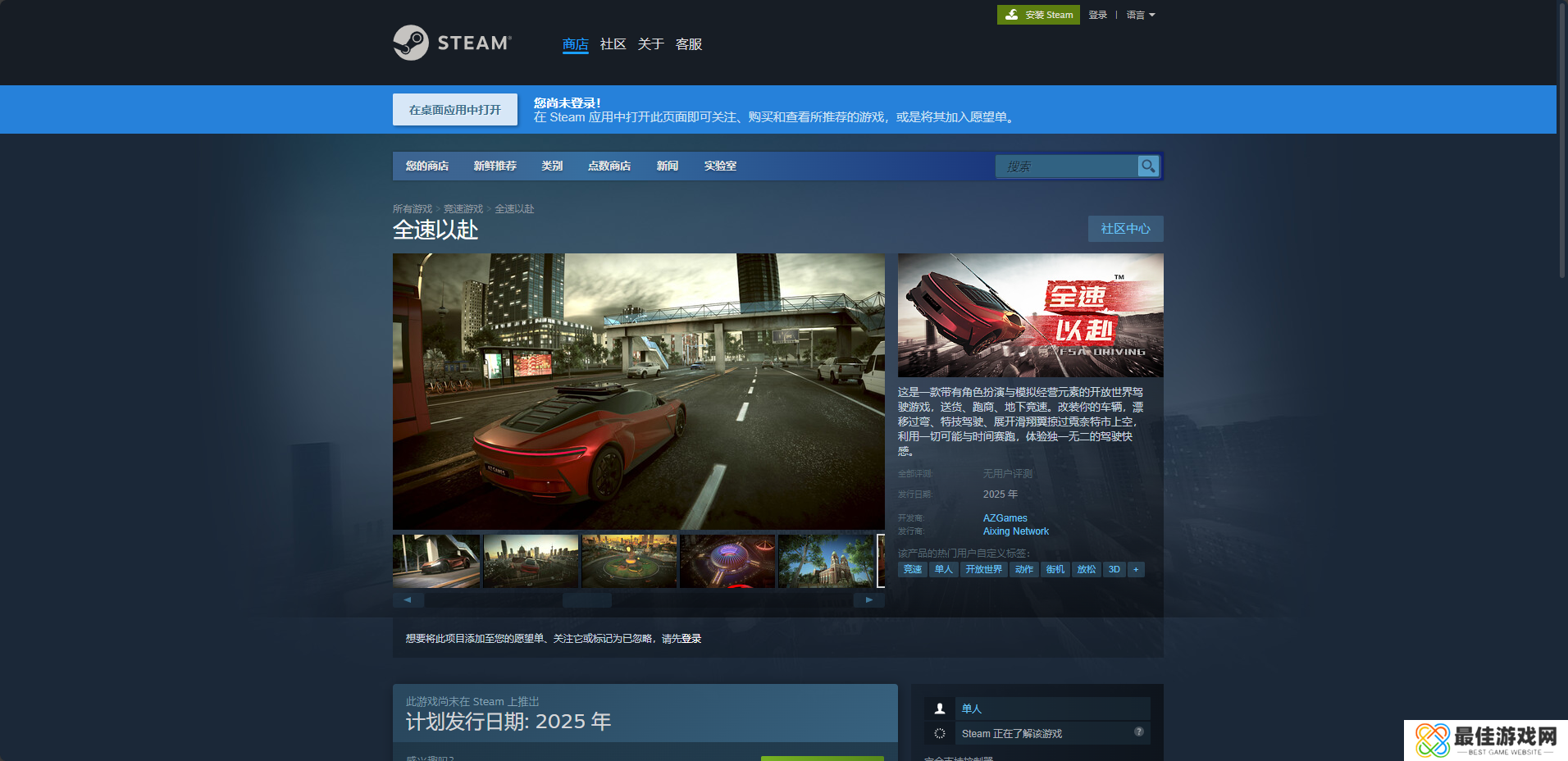
Task: Click the right arrow of thumbnail strip
Action: click(869, 600)
